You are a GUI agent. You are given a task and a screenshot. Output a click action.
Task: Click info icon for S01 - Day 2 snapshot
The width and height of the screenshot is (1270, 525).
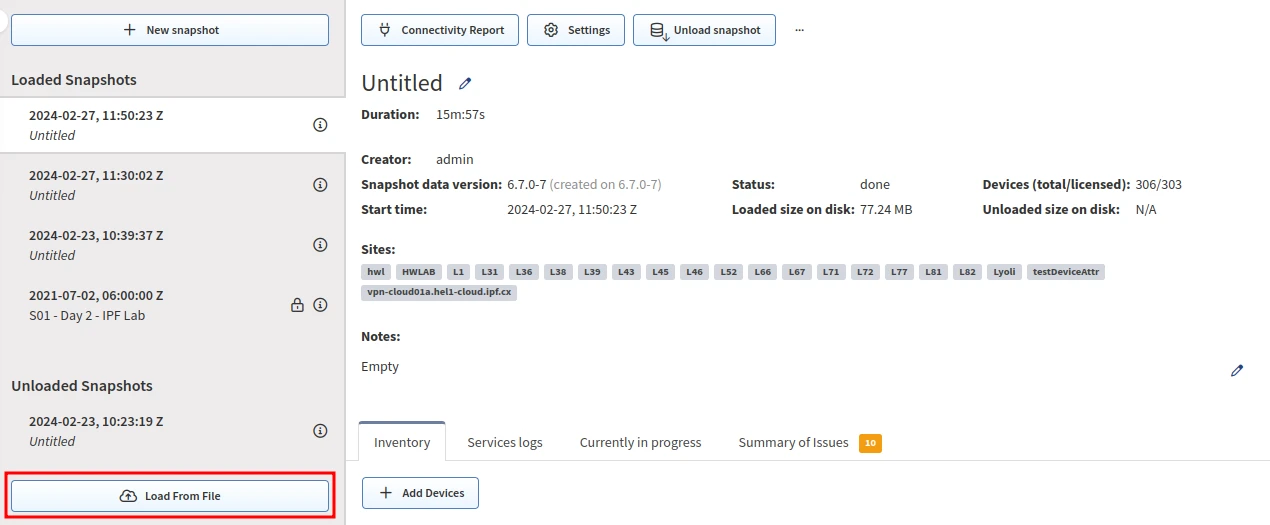click(320, 305)
